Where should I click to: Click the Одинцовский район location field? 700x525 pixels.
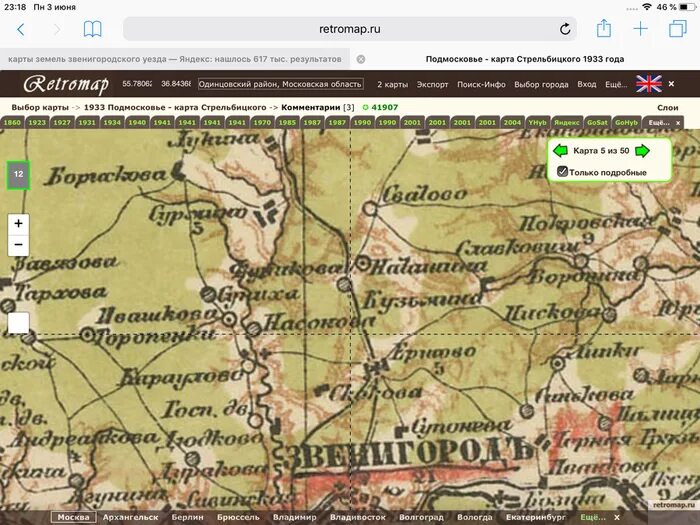(x=280, y=84)
